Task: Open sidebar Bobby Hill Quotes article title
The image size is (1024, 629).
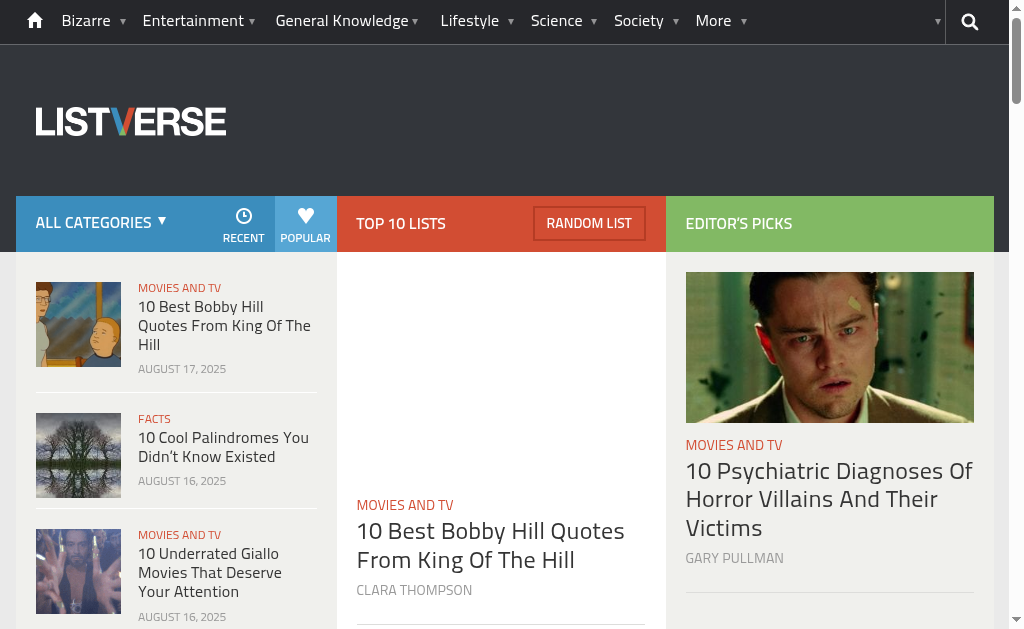Action: click(x=224, y=325)
